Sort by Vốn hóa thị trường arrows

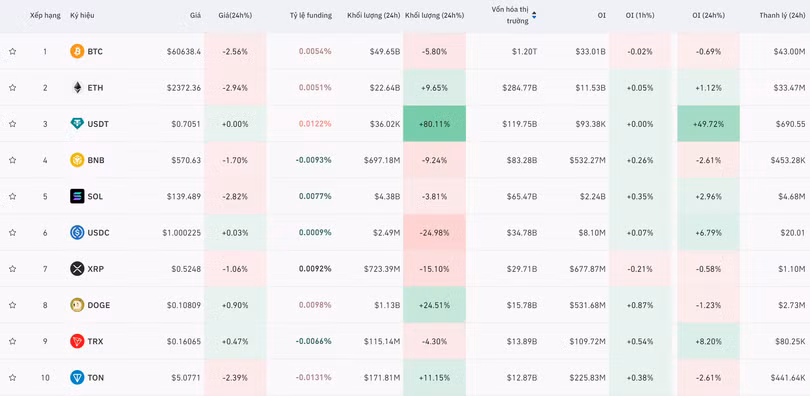click(534, 15)
